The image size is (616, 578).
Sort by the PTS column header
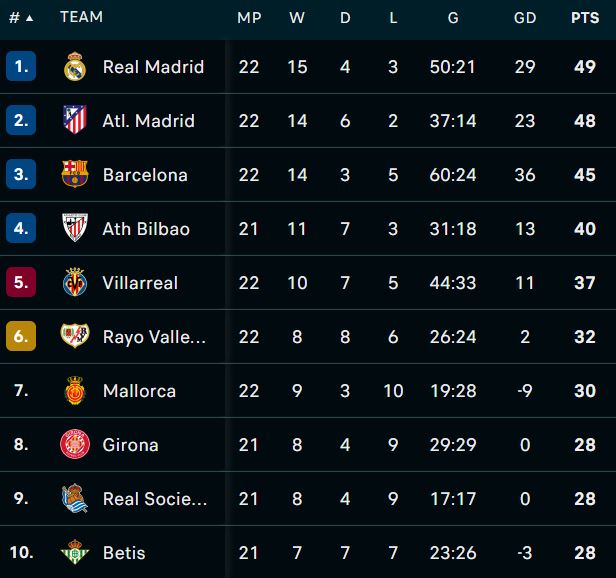(585, 18)
